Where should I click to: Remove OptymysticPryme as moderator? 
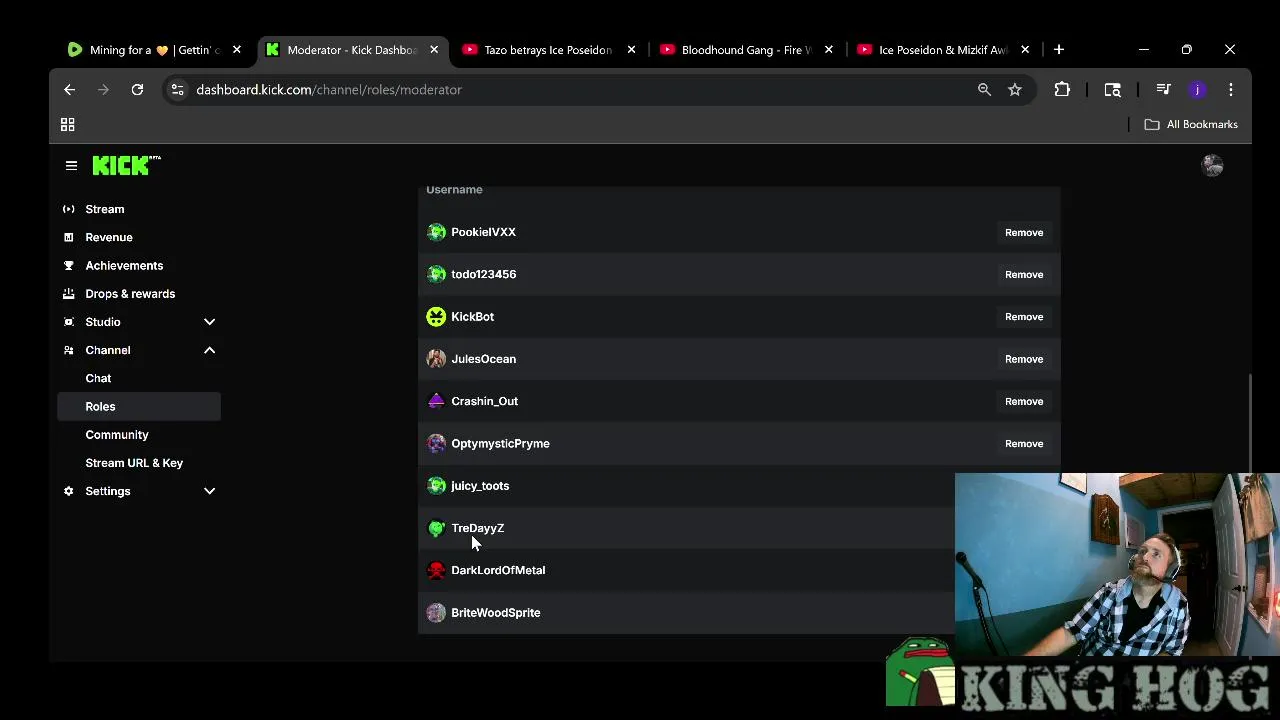coord(1024,443)
